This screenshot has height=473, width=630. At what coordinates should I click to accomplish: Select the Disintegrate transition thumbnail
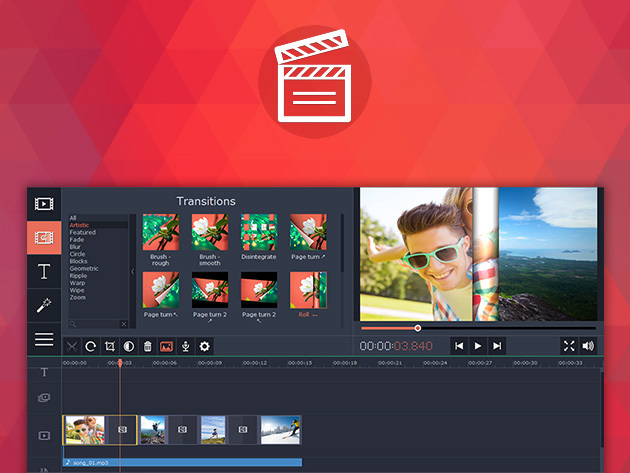tap(259, 231)
